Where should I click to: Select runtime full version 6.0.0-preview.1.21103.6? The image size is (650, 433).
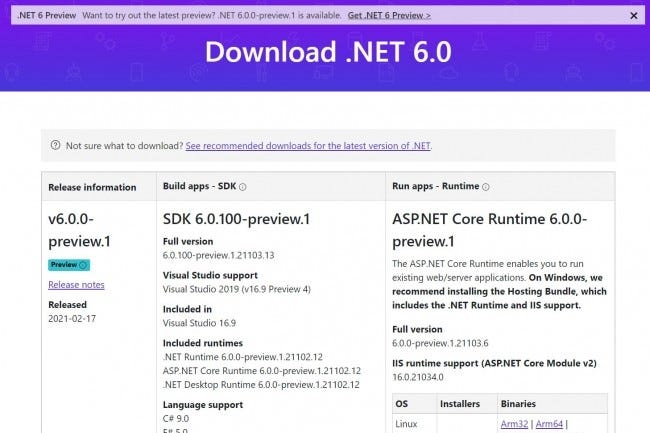pos(440,343)
